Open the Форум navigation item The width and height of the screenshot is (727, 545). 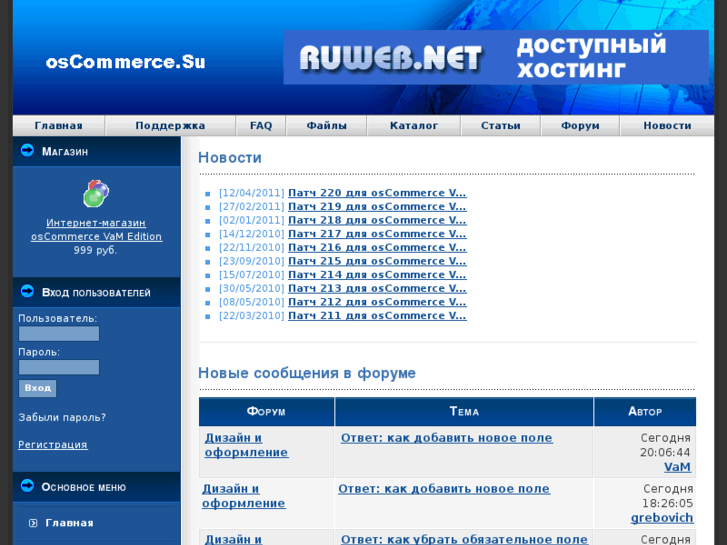(x=580, y=126)
